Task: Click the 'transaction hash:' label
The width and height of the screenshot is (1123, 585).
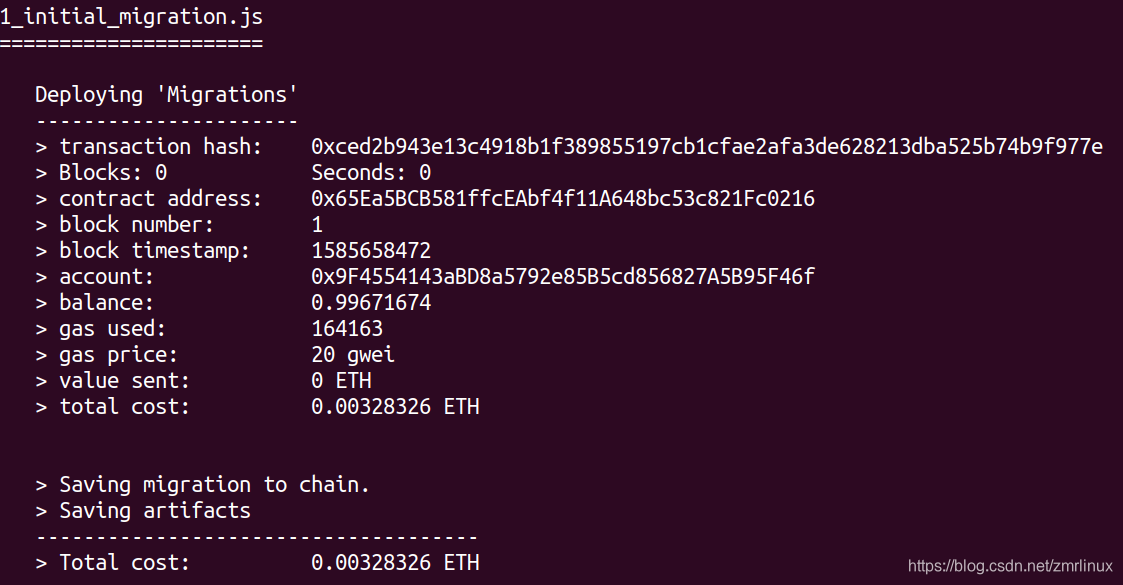Action: (160, 147)
